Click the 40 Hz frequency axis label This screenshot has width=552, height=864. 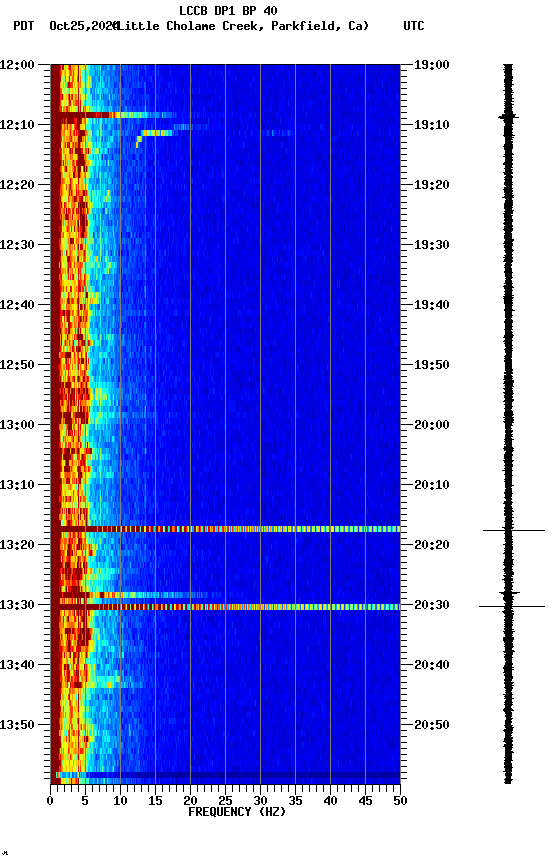(330, 801)
